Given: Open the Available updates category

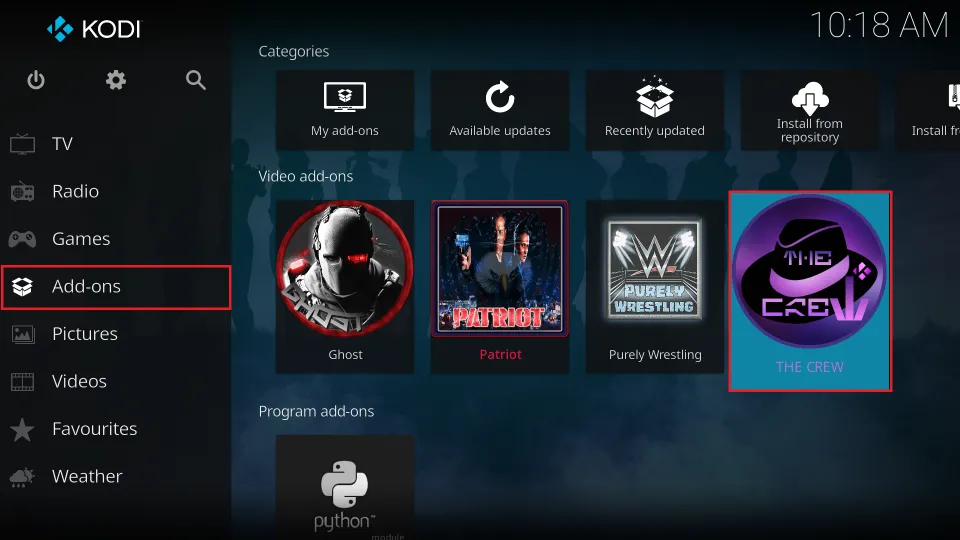Looking at the screenshot, I should pyautogui.click(x=500, y=110).
